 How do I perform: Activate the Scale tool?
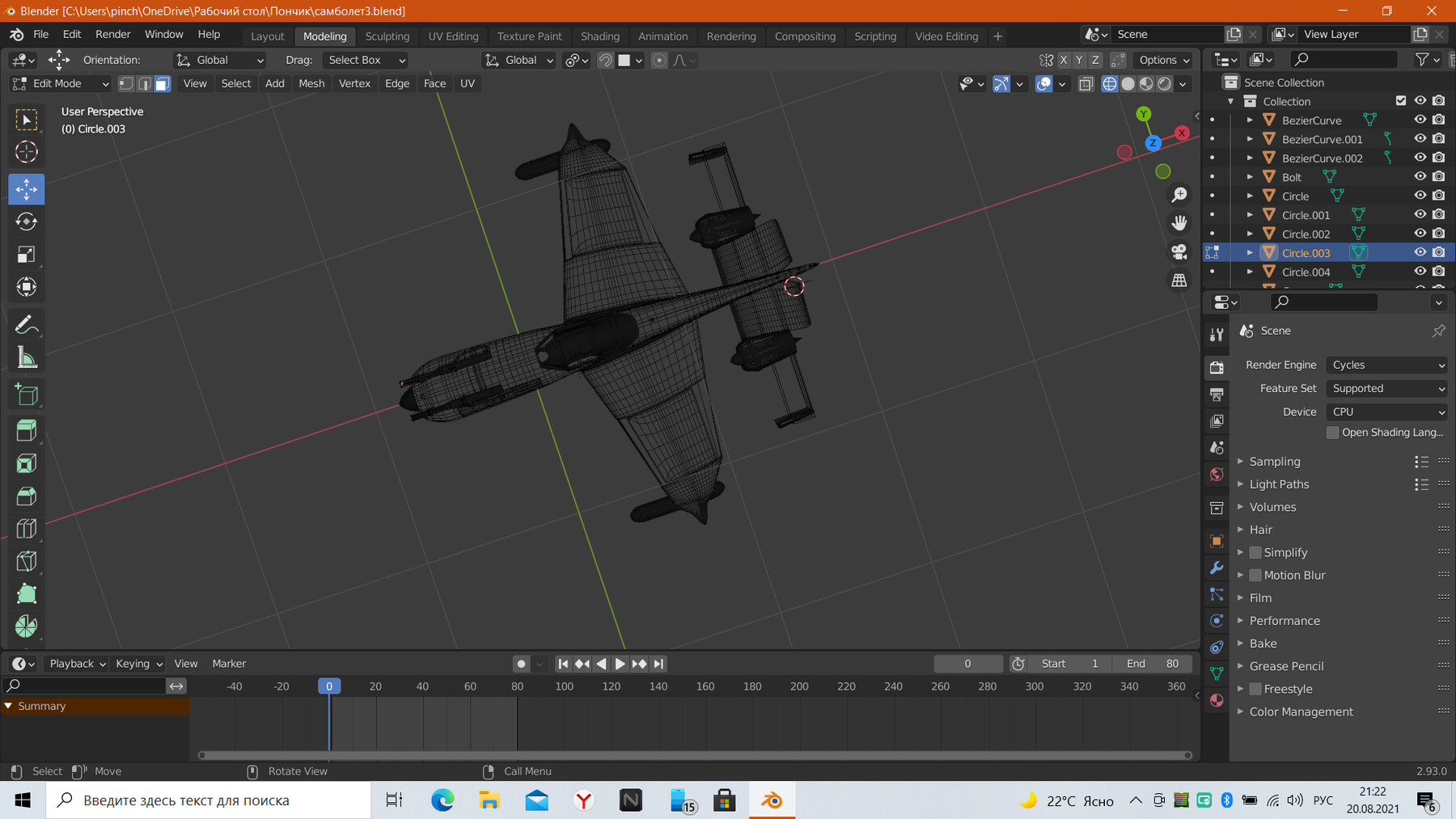27,255
